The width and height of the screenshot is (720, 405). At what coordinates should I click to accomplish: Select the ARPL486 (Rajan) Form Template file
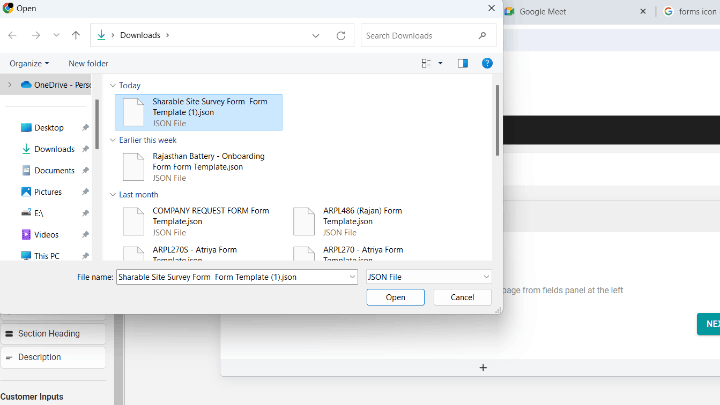pyautogui.click(x=362, y=217)
